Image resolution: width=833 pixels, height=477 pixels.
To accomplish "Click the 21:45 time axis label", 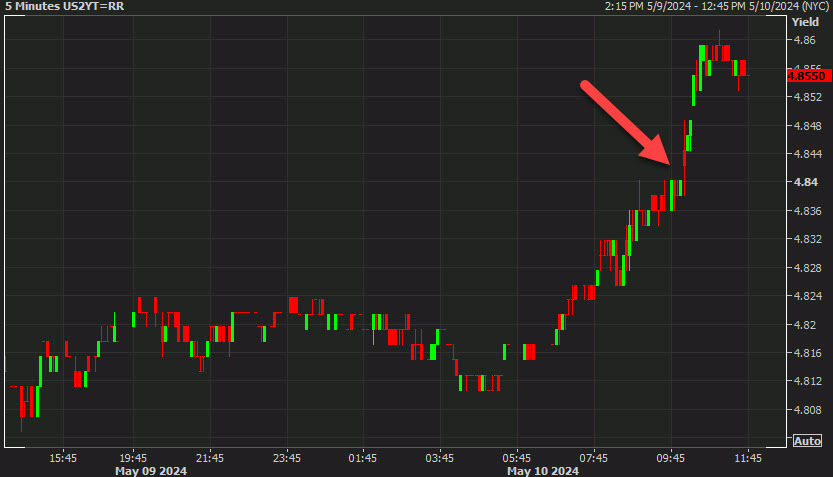I will [x=210, y=458].
